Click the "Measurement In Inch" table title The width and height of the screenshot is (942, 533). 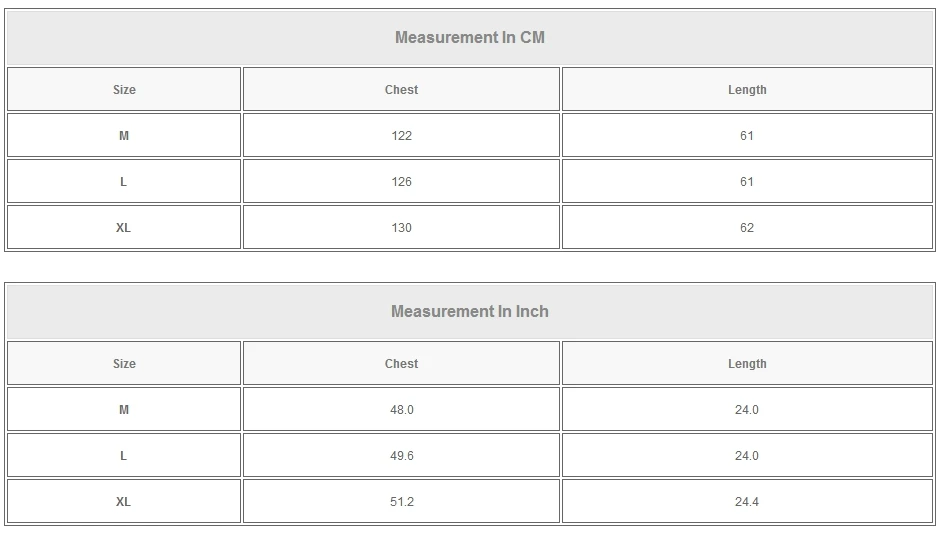pos(470,312)
